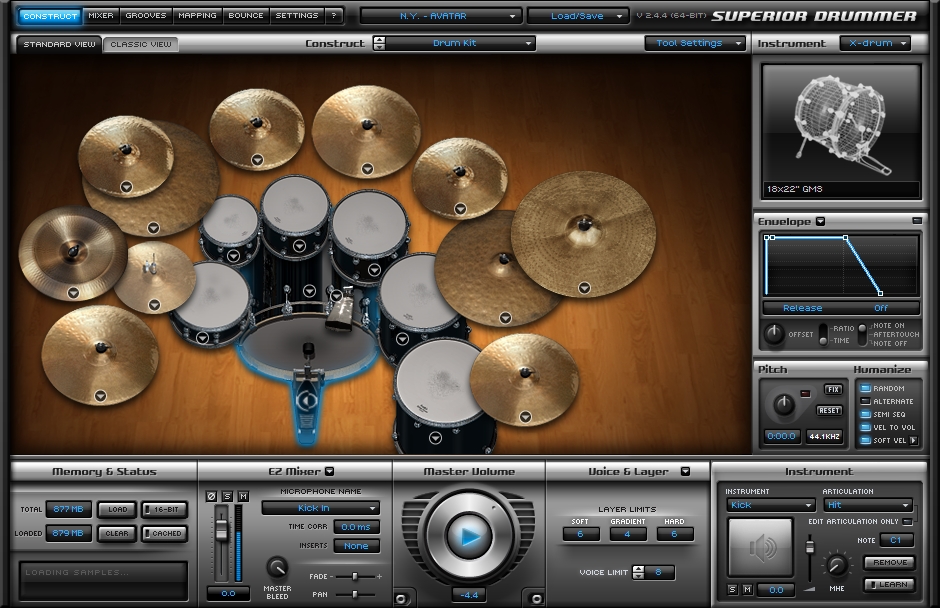This screenshot has width=940, height=608.
Task: Open the help question mark button
Action: tap(334, 16)
